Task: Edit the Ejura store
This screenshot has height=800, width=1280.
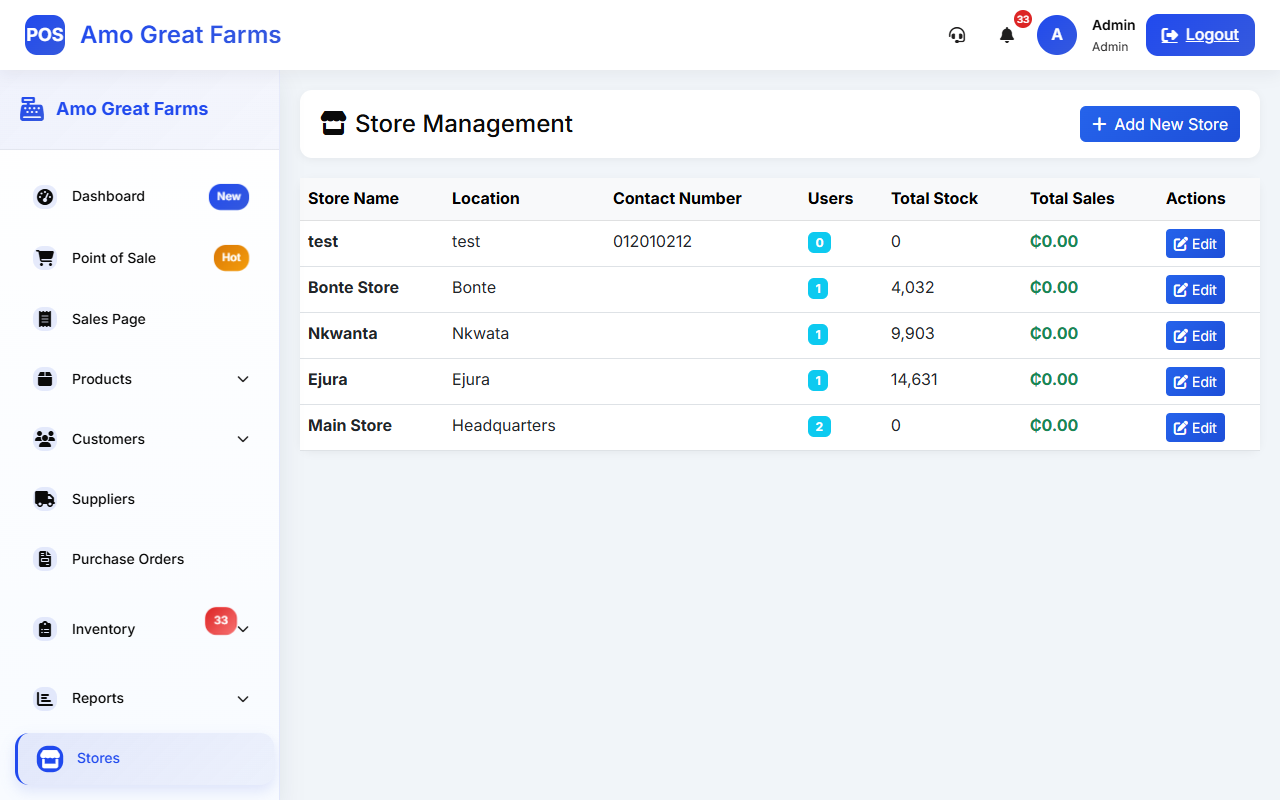Action: [x=1195, y=382]
